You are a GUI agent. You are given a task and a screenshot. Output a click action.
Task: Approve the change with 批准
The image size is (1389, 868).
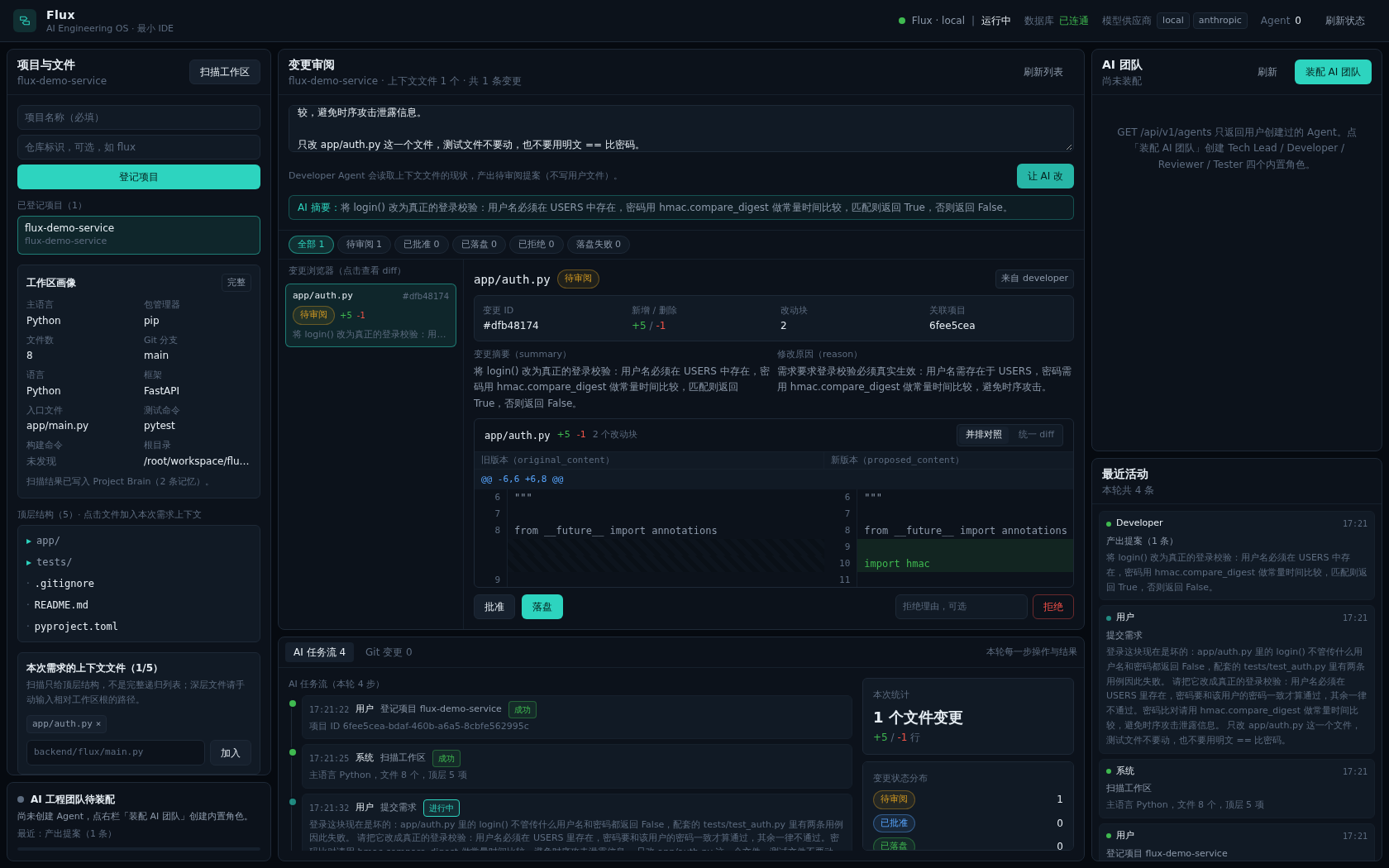[494, 607]
